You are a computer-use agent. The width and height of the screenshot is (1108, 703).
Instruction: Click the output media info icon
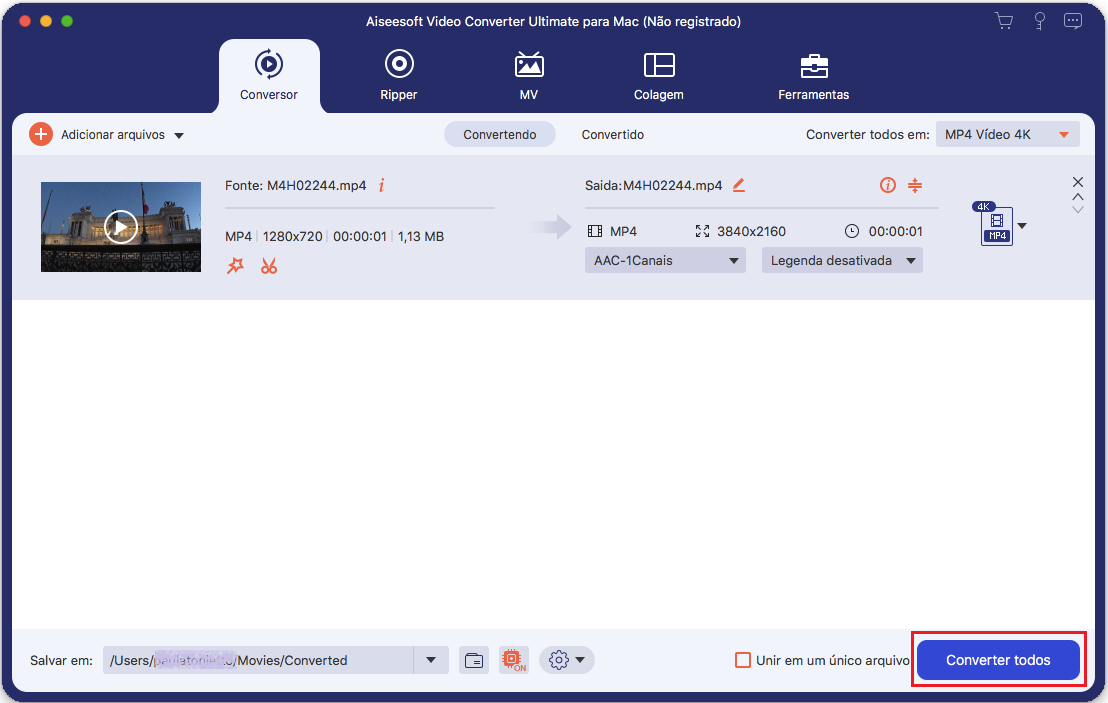click(887, 185)
